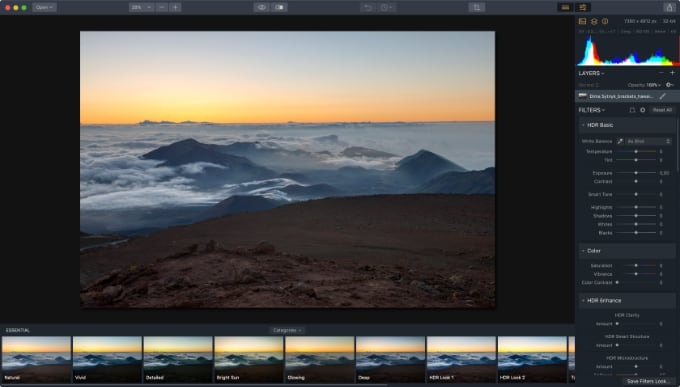680x387 pixels.
Task: Remove layer with the minus icon
Action: 661,73
